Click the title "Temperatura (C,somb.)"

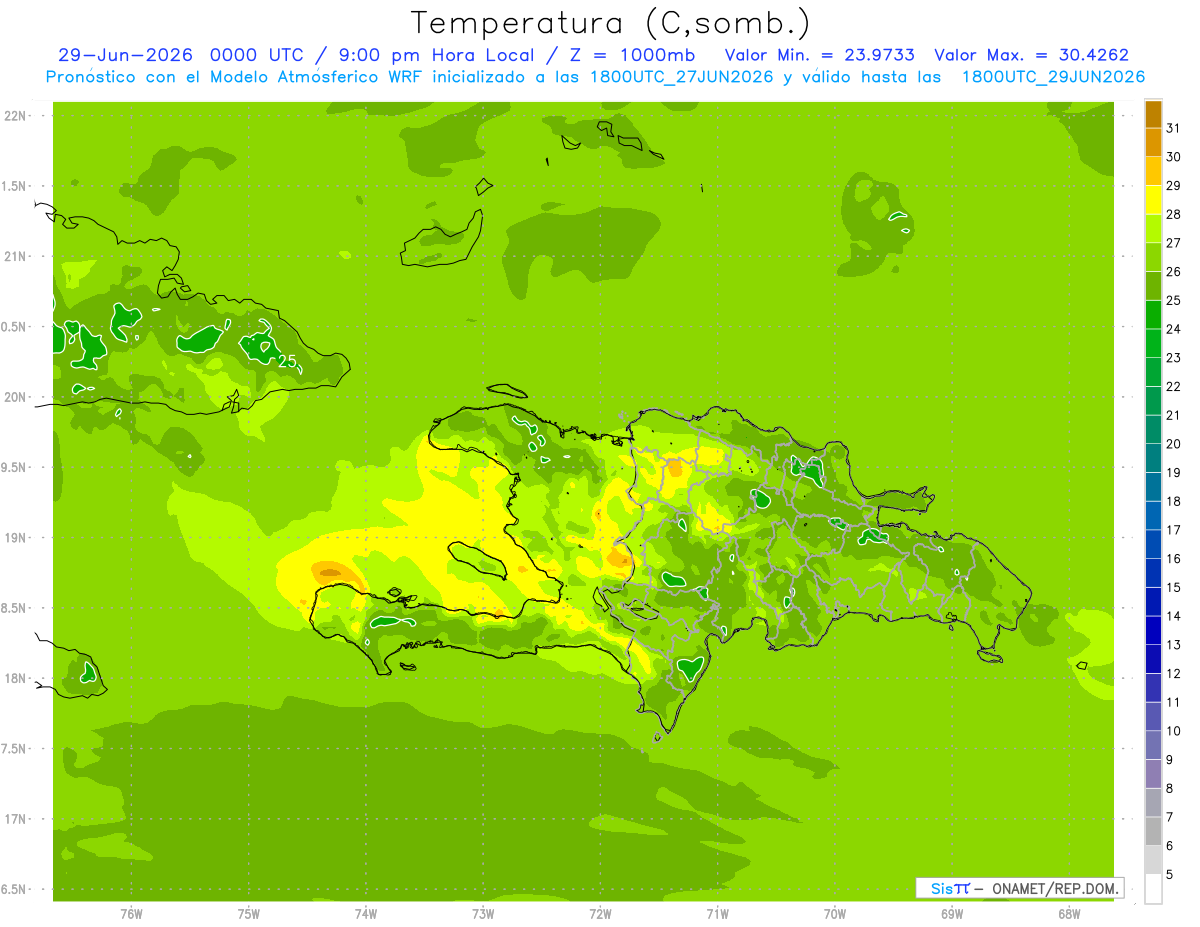point(610,23)
